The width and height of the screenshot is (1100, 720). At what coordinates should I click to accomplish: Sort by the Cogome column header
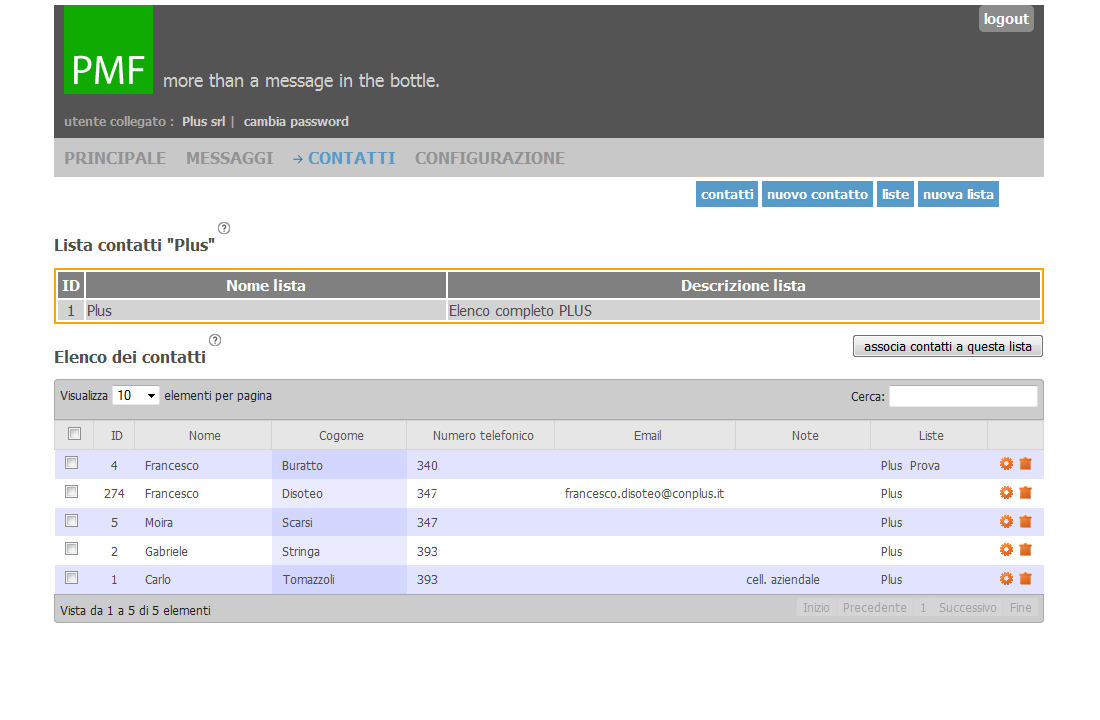tap(341, 435)
